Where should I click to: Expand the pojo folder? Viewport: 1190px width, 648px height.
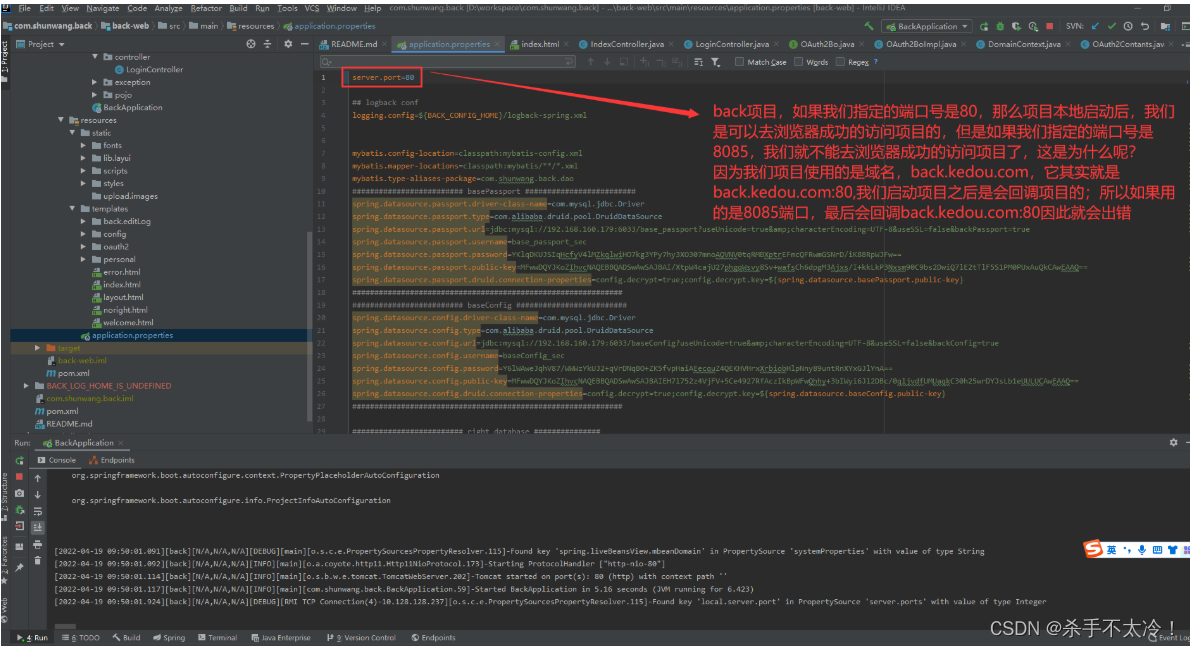[95, 95]
